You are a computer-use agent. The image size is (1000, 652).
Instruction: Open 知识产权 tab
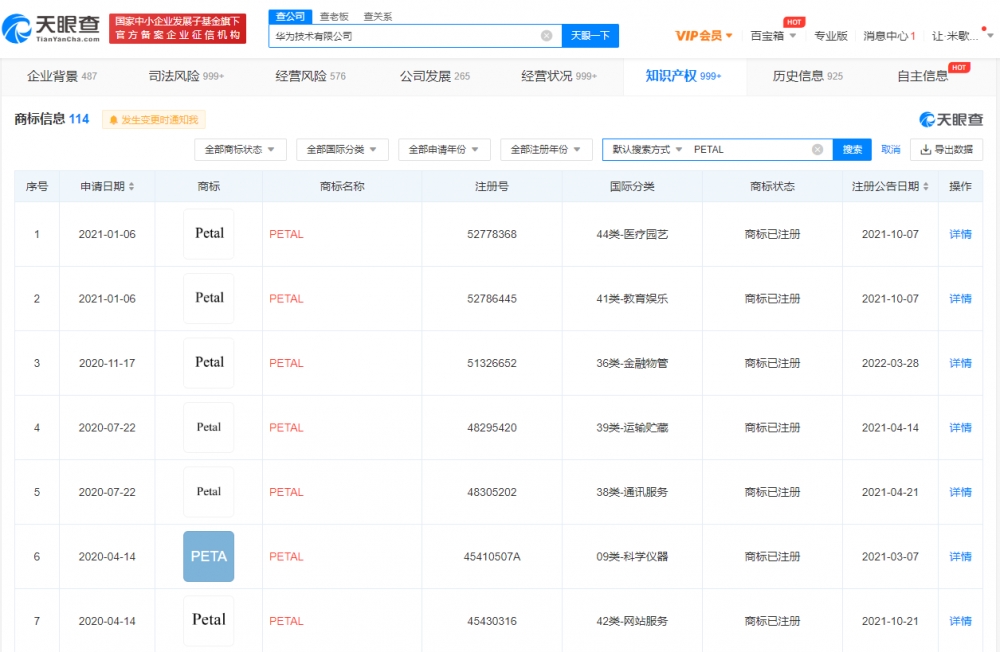pos(683,76)
